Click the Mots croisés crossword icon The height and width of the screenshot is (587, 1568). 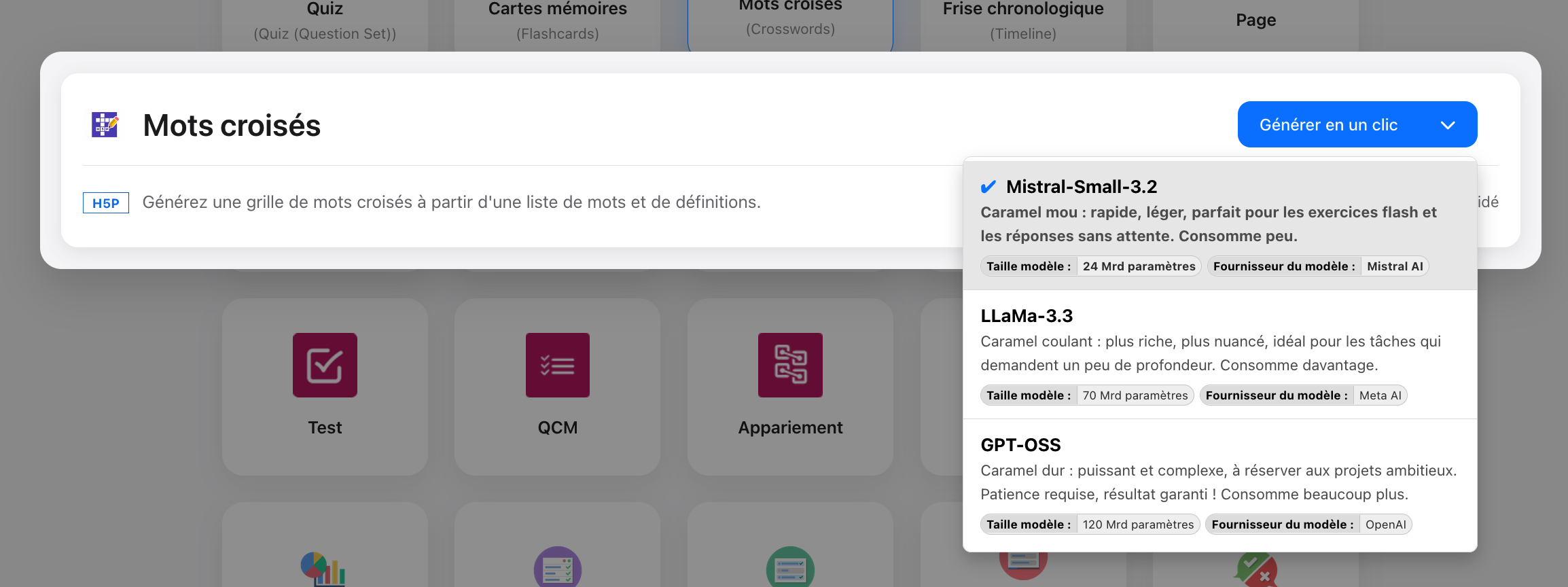click(x=105, y=125)
